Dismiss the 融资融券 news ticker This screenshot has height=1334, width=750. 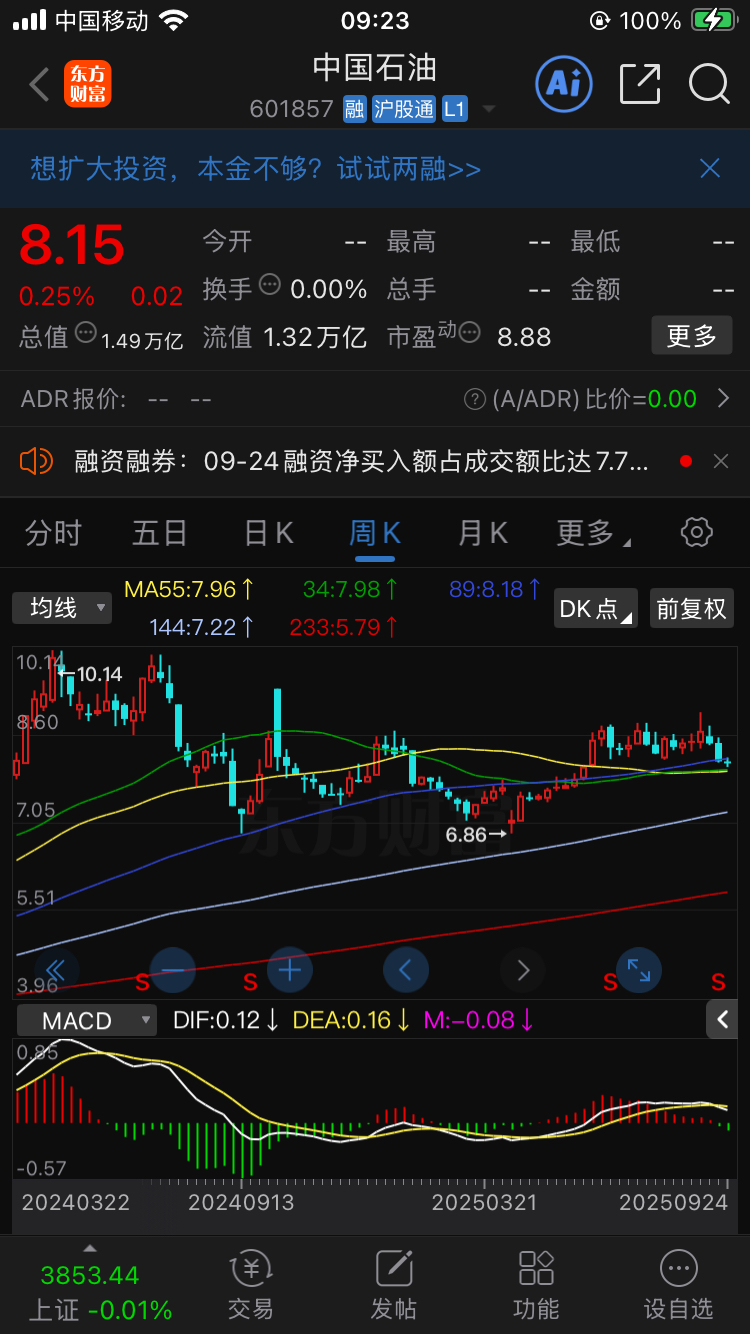(721, 461)
